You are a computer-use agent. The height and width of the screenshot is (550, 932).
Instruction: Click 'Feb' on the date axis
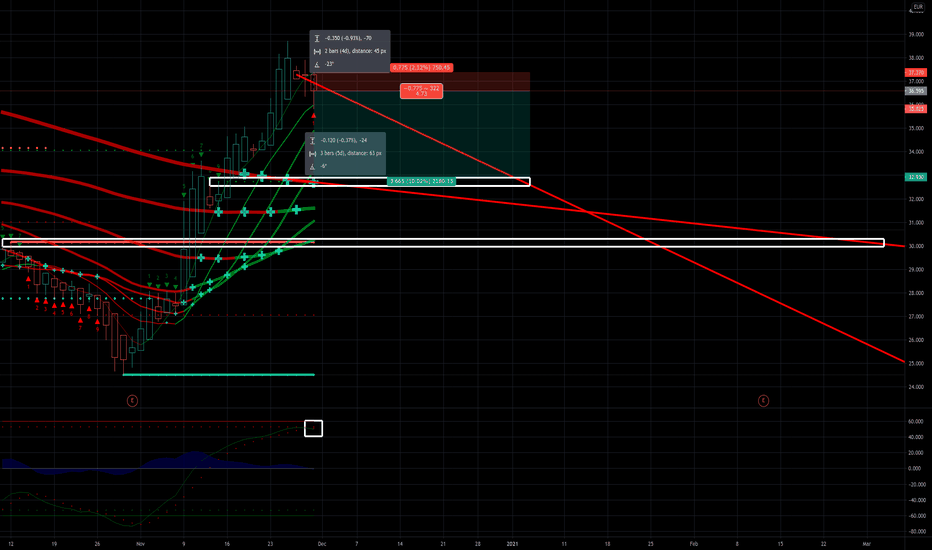click(694, 543)
